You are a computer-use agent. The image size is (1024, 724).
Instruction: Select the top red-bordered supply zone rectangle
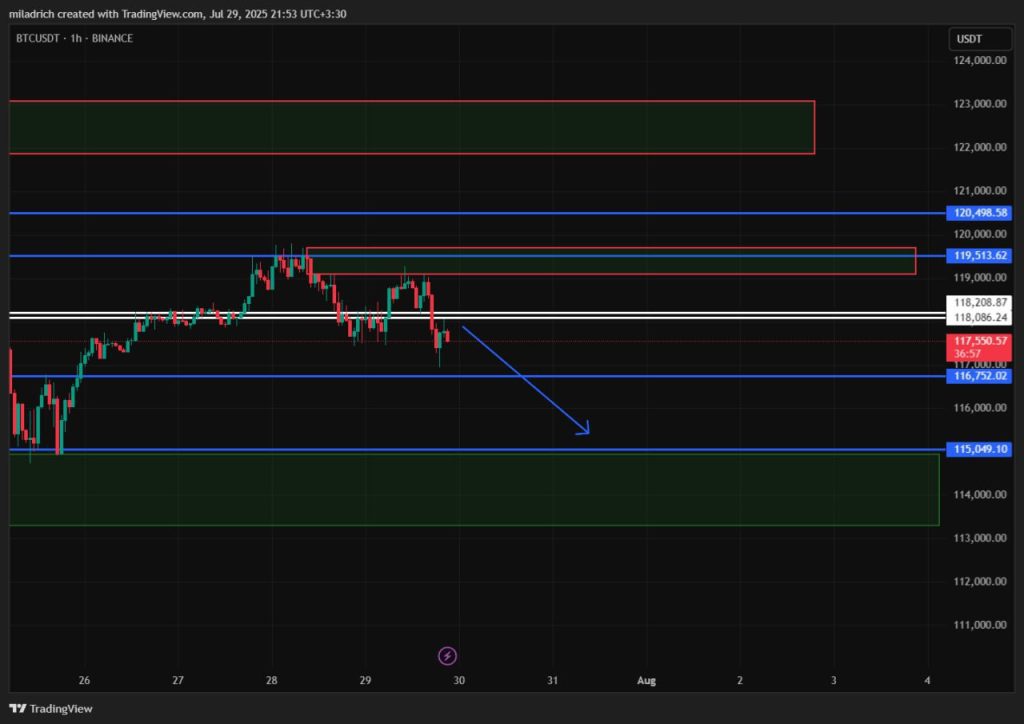click(x=411, y=127)
